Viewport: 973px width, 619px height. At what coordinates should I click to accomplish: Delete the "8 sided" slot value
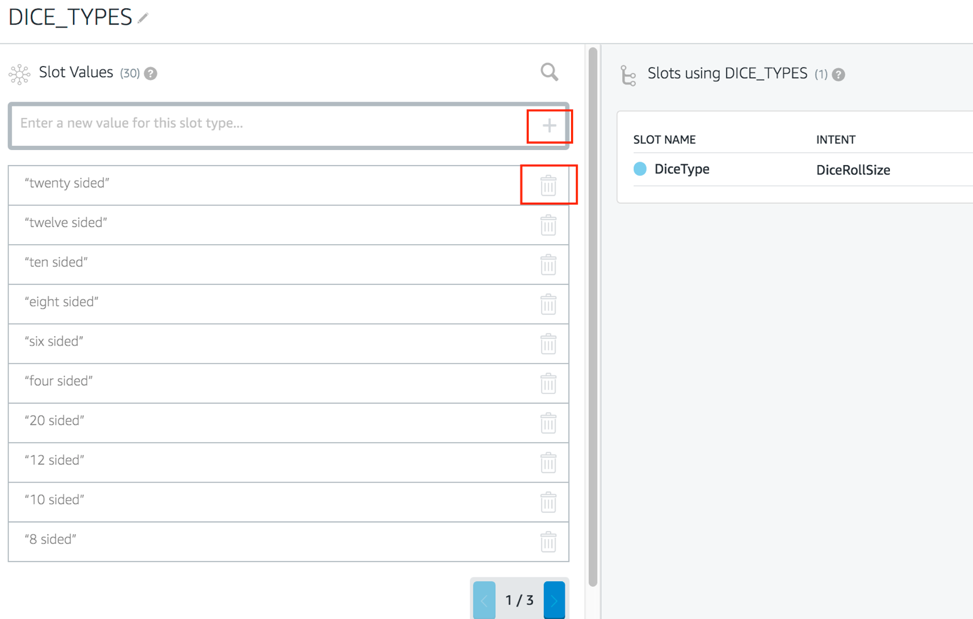[x=548, y=541]
